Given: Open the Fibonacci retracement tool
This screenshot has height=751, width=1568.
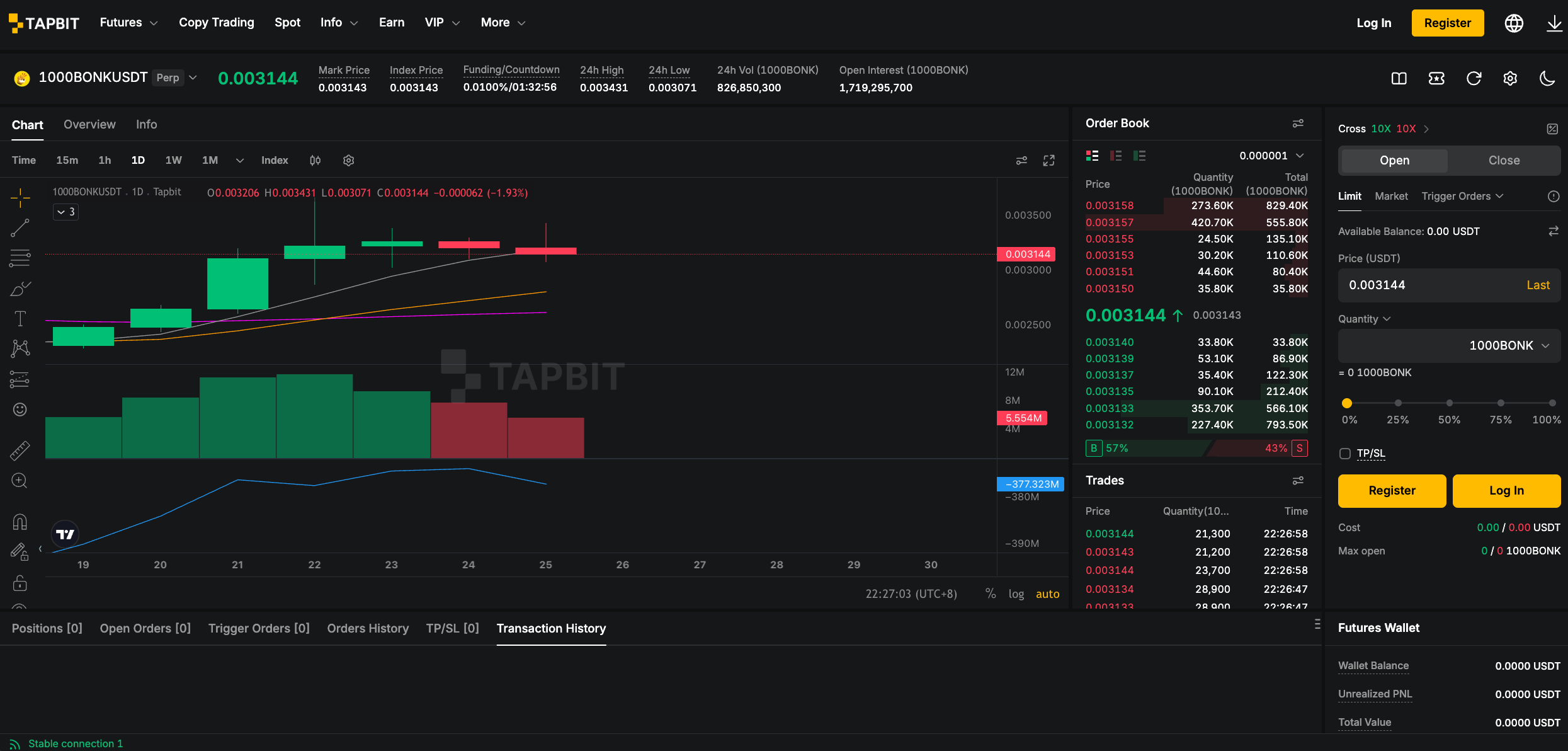Looking at the screenshot, I should pyautogui.click(x=20, y=258).
